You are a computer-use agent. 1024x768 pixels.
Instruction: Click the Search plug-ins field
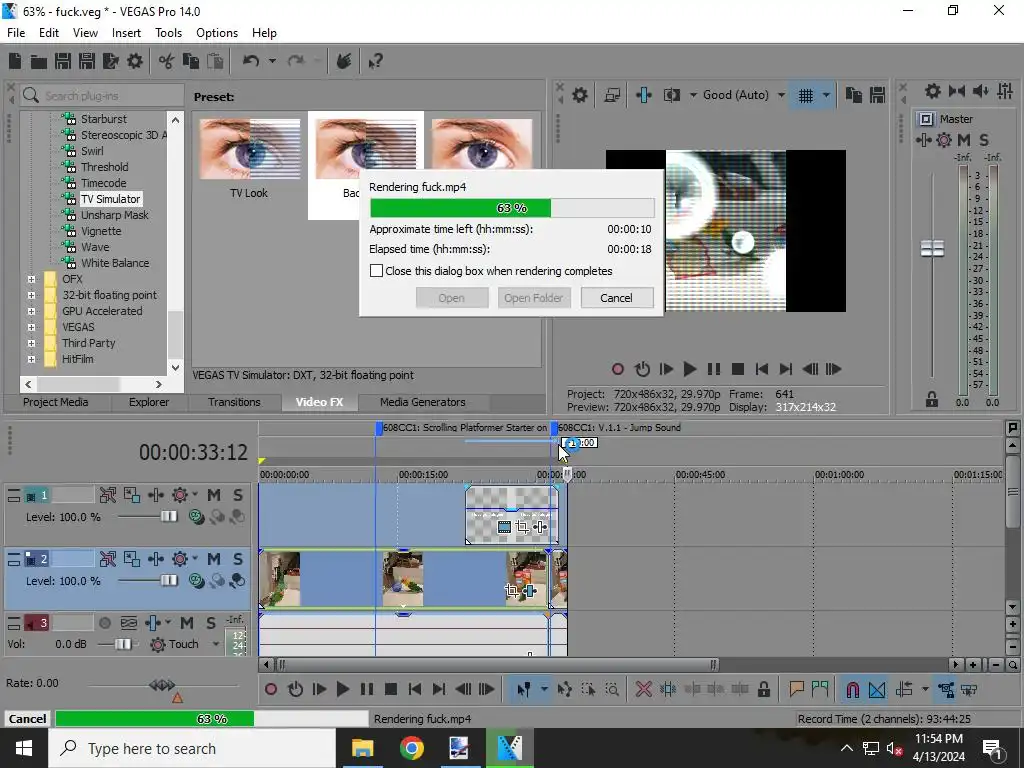[x=102, y=95]
